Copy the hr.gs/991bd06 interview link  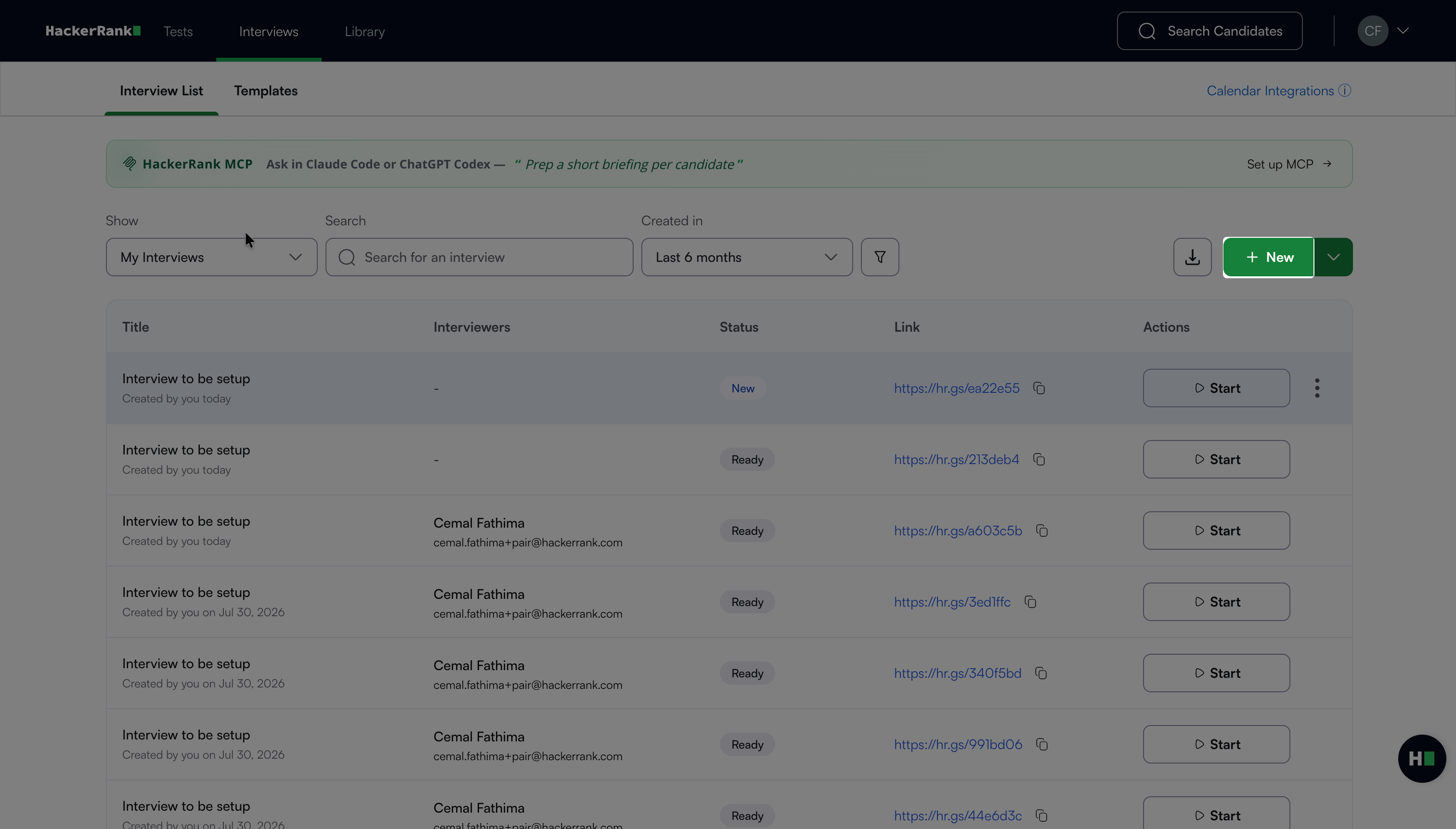tap(1042, 744)
